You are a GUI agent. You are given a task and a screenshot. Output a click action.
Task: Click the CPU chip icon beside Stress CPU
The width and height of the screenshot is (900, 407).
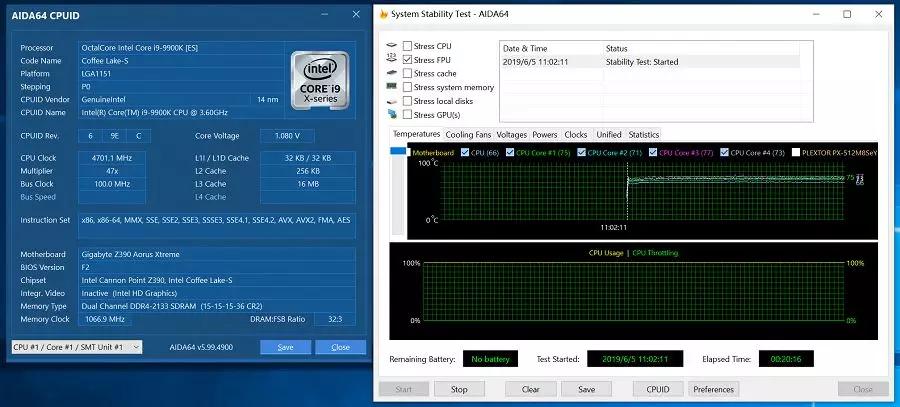coord(392,46)
